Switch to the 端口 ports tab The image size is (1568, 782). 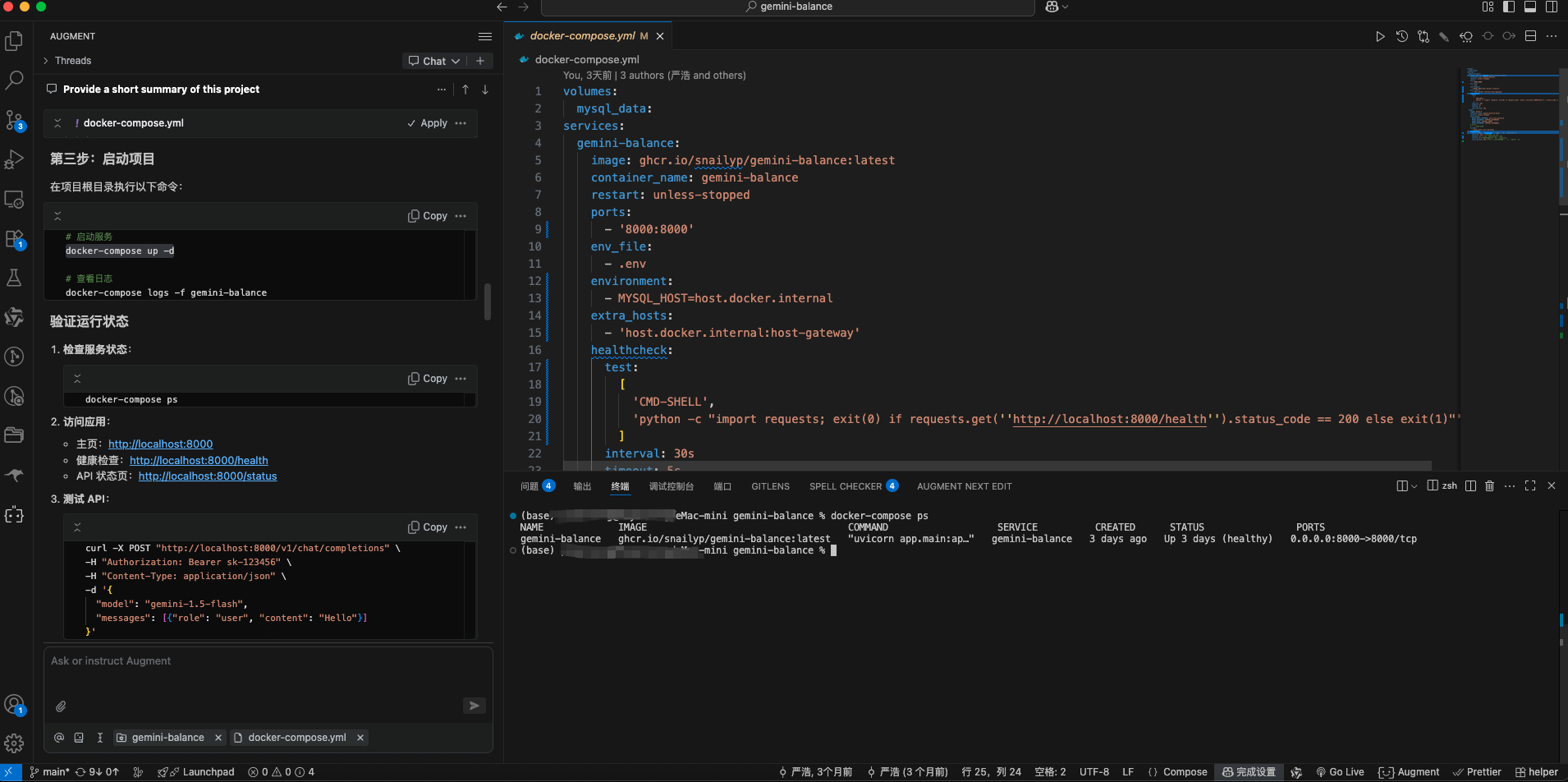pos(722,486)
